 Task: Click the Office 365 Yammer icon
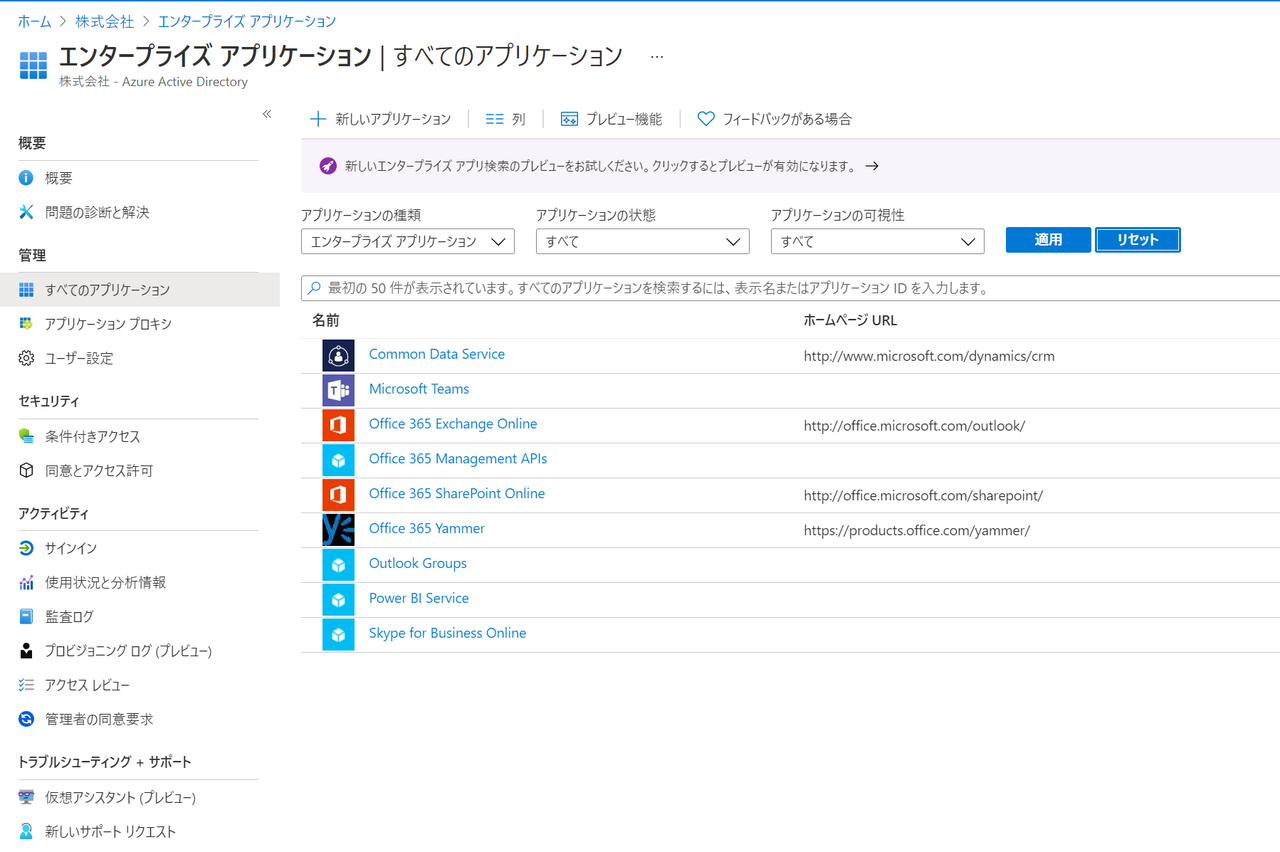point(338,530)
